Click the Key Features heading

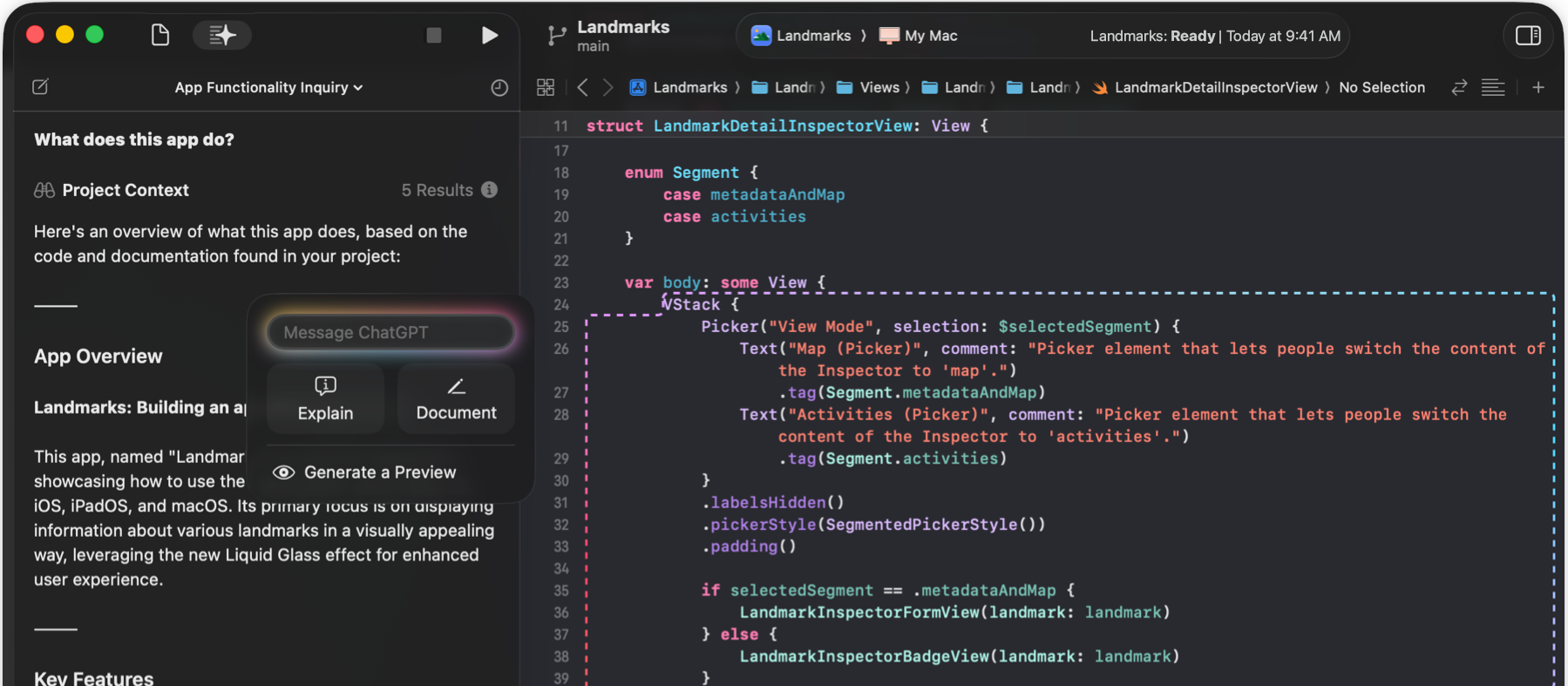click(x=94, y=677)
